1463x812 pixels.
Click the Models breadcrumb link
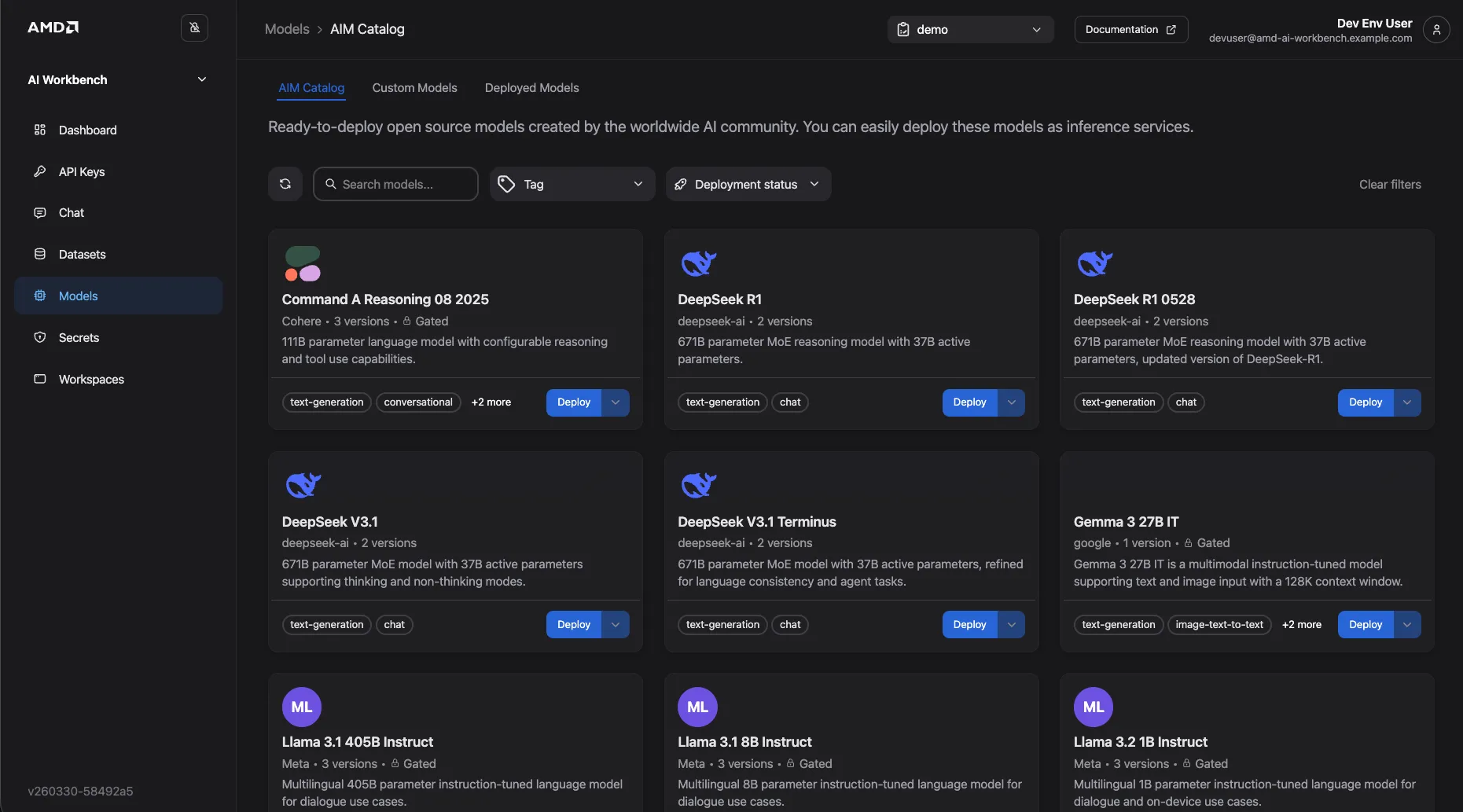coord(287,29)
